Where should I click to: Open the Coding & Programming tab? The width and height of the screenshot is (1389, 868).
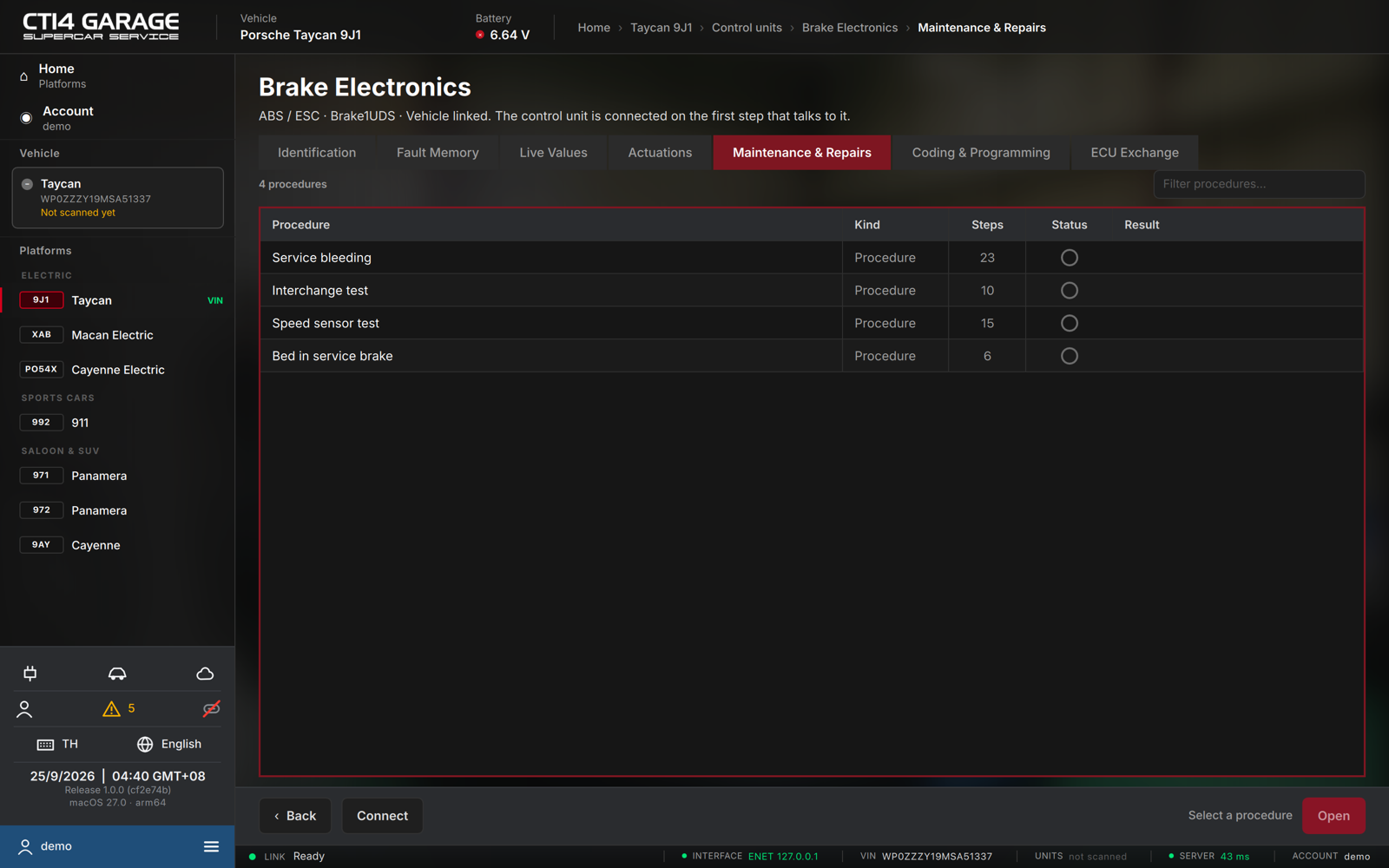coord(981,153)
